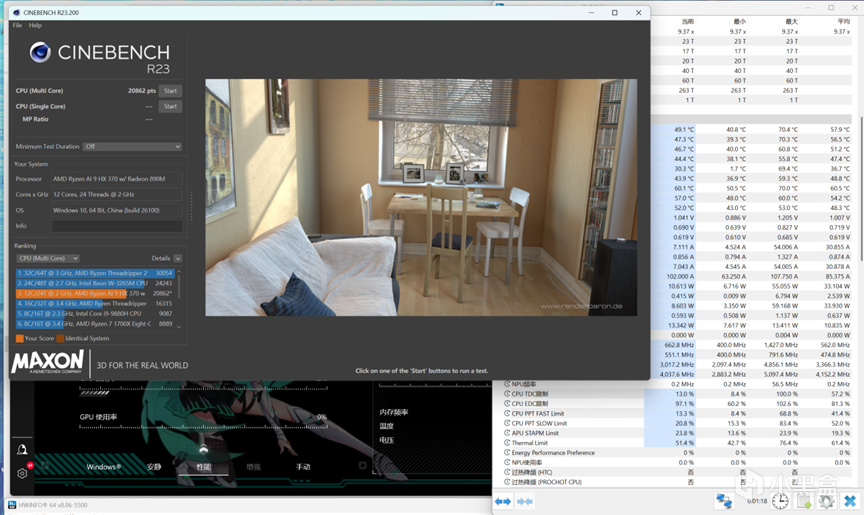Select the Windows mode tab in control center
This screenshot has width=864, height=515.
click(104, 467)
